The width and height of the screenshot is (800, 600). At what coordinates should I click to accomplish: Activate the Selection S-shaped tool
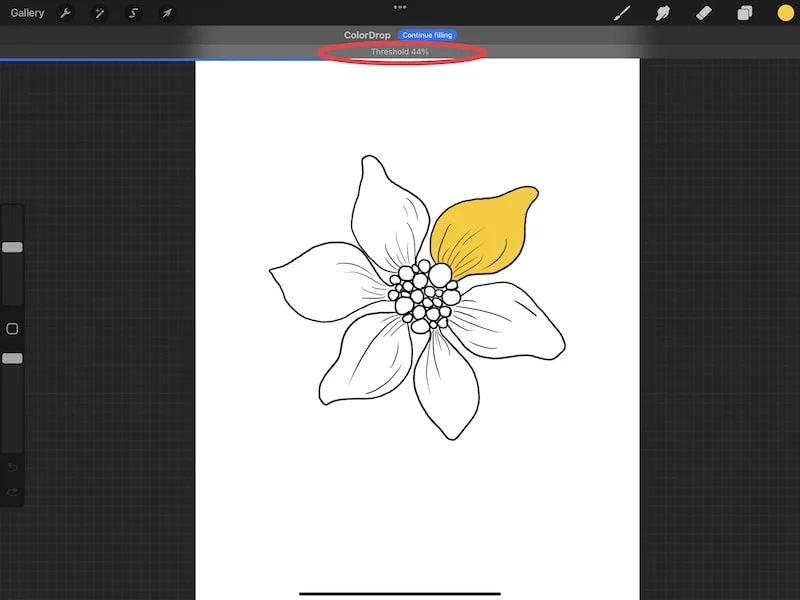133,13
